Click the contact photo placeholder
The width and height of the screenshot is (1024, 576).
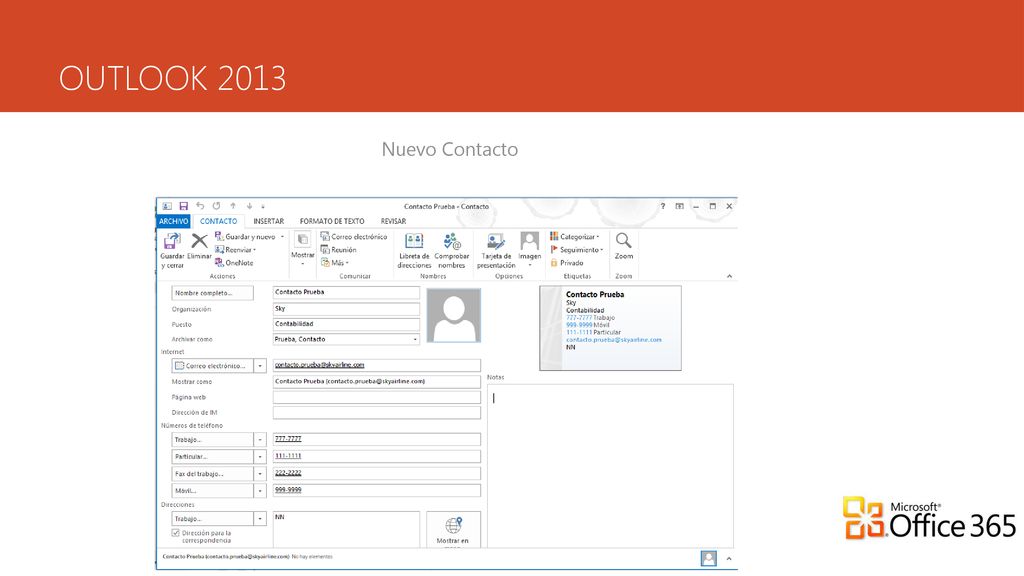click(454, 315)
